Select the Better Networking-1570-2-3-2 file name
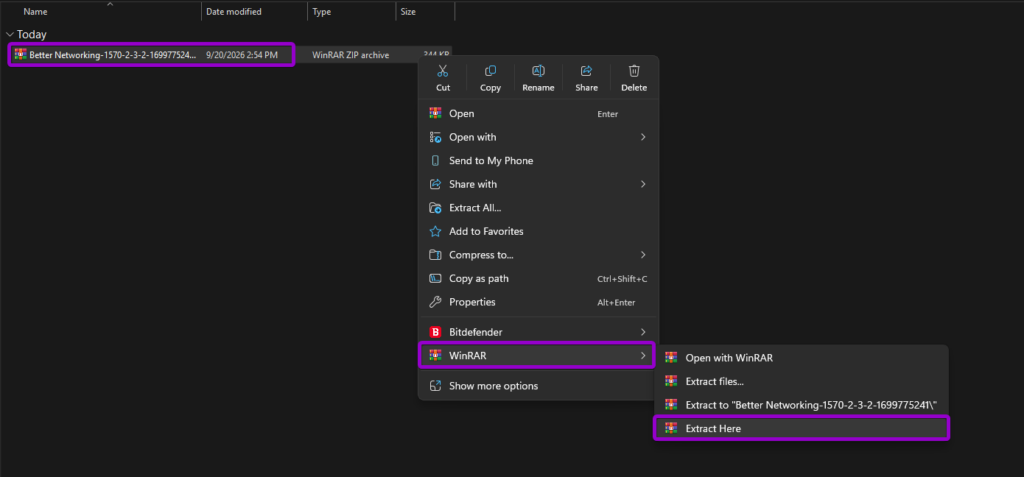Image resolution: width=1024 pixels, height=477 pixels. (113, 56)
